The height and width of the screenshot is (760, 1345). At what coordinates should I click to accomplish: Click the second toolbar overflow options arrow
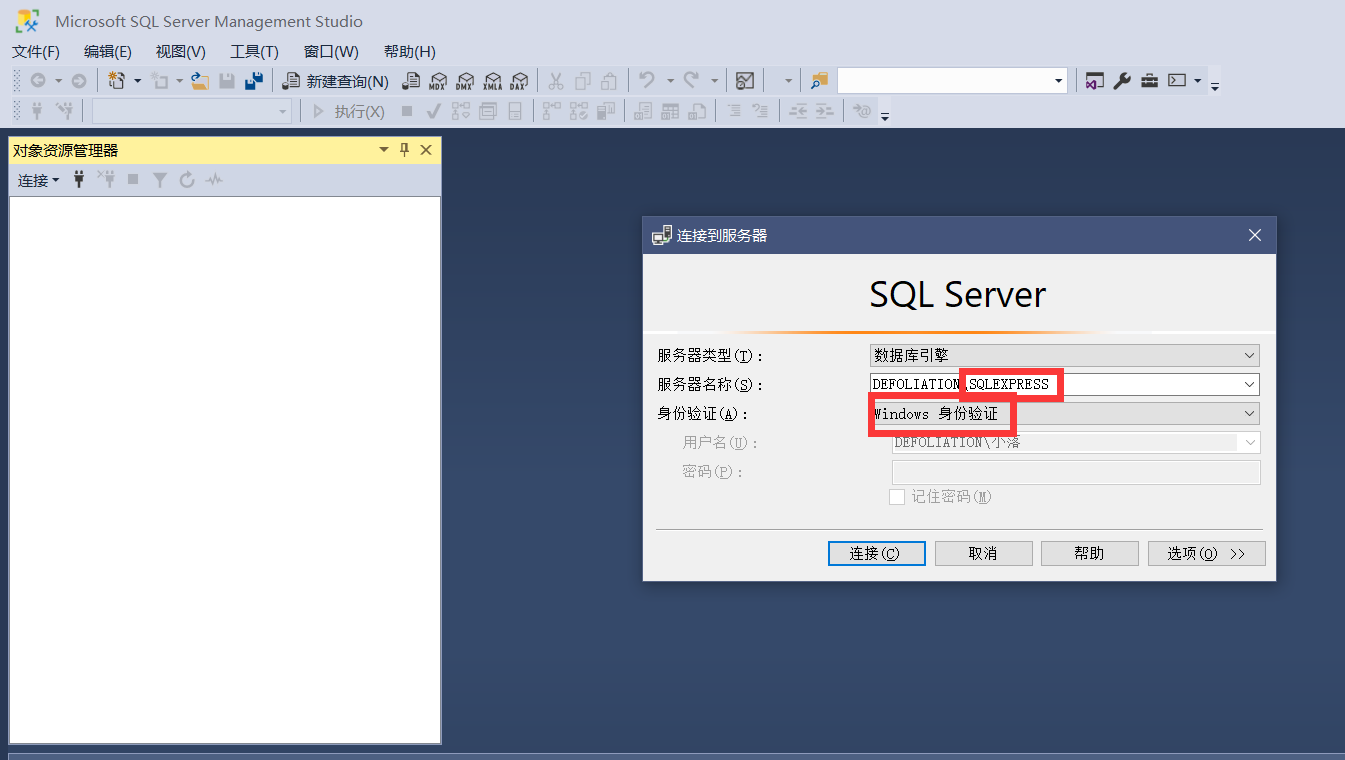point(885,117)
